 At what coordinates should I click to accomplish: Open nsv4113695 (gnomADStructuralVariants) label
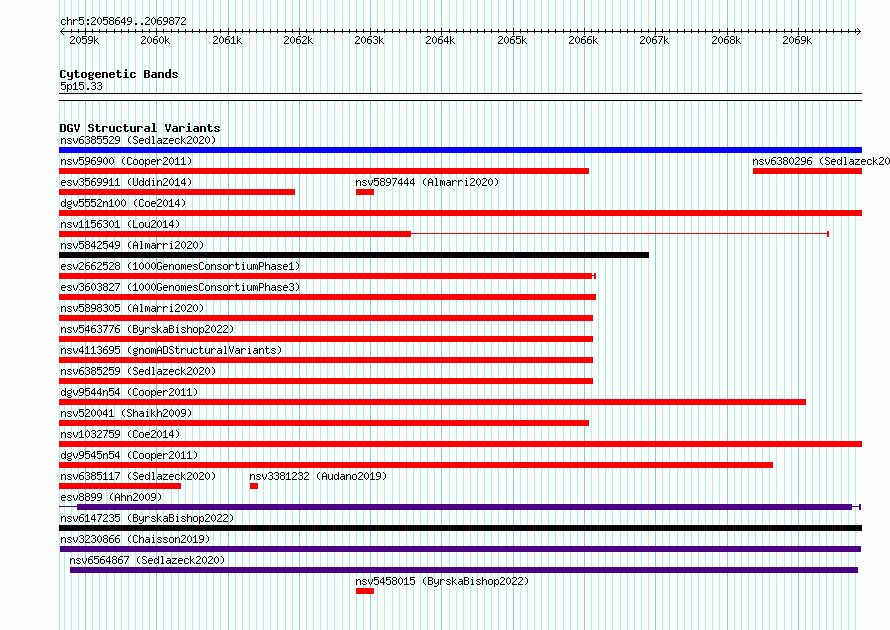pos(171,350)
